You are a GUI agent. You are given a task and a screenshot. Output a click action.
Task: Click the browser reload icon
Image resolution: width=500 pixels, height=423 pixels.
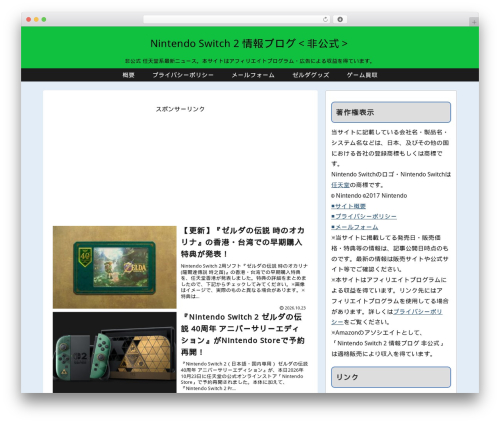325,20
